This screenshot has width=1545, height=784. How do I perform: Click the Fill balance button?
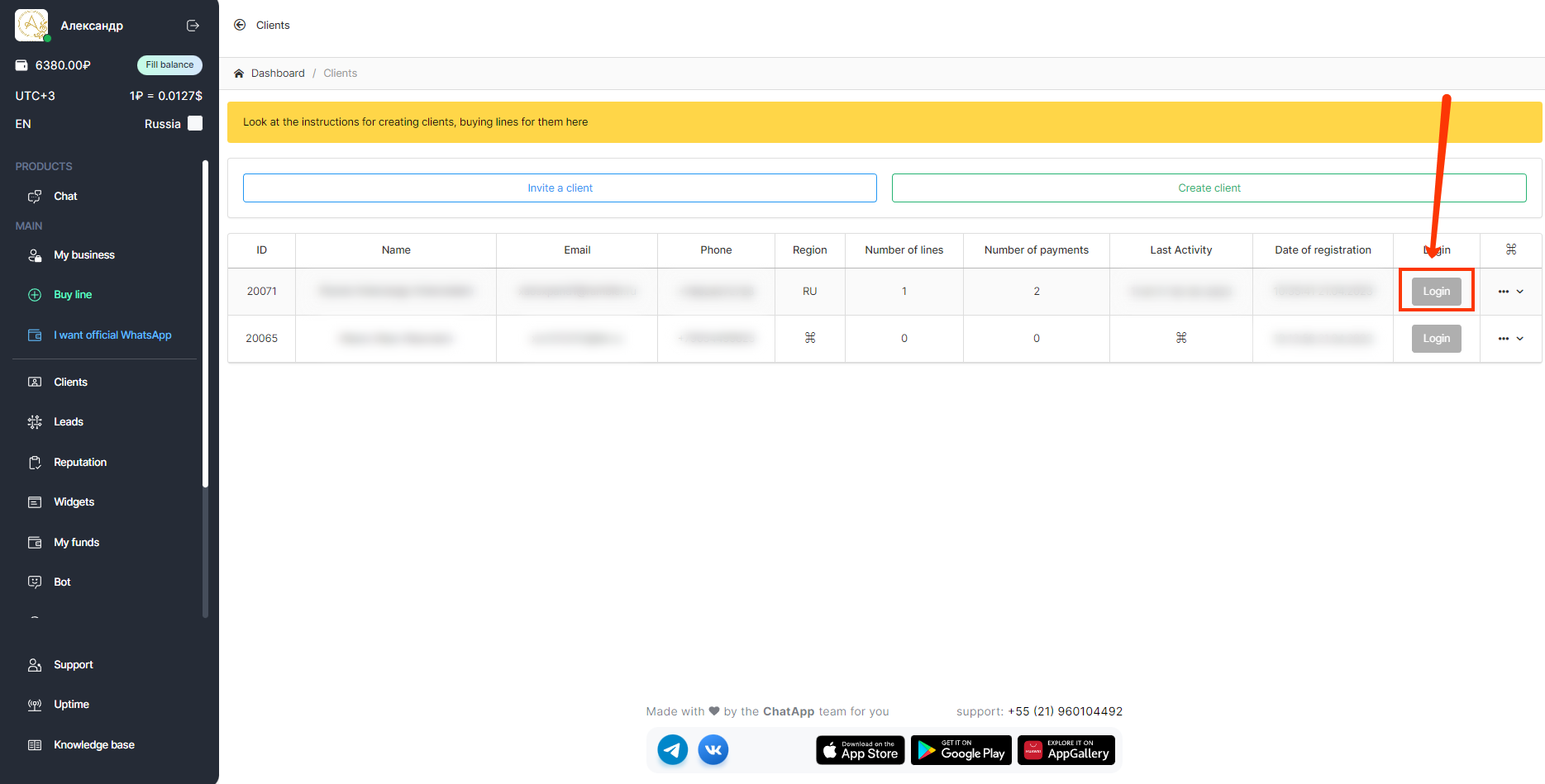tap(169, 65)
